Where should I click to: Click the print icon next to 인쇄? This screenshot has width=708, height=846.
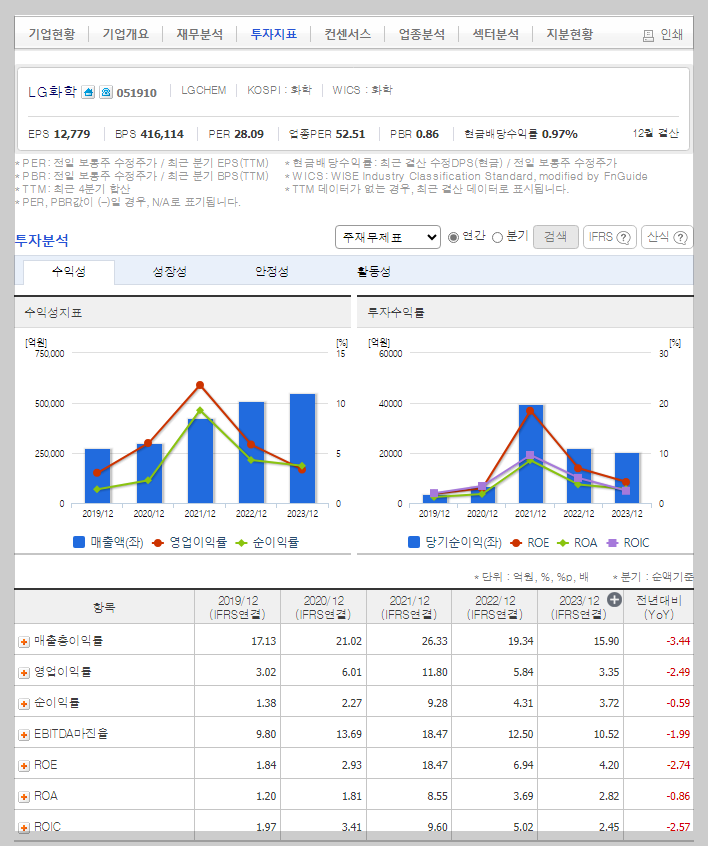point(648,36)
